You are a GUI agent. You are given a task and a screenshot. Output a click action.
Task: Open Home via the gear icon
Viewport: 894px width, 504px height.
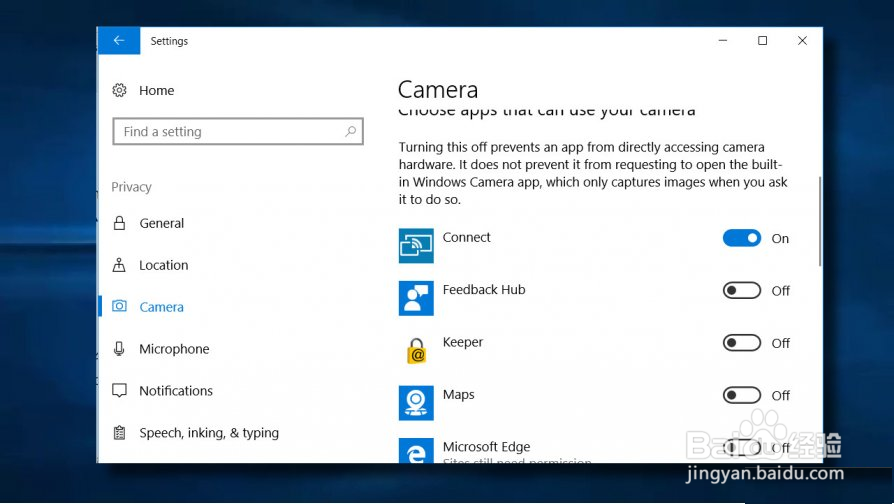coord(119,90)
